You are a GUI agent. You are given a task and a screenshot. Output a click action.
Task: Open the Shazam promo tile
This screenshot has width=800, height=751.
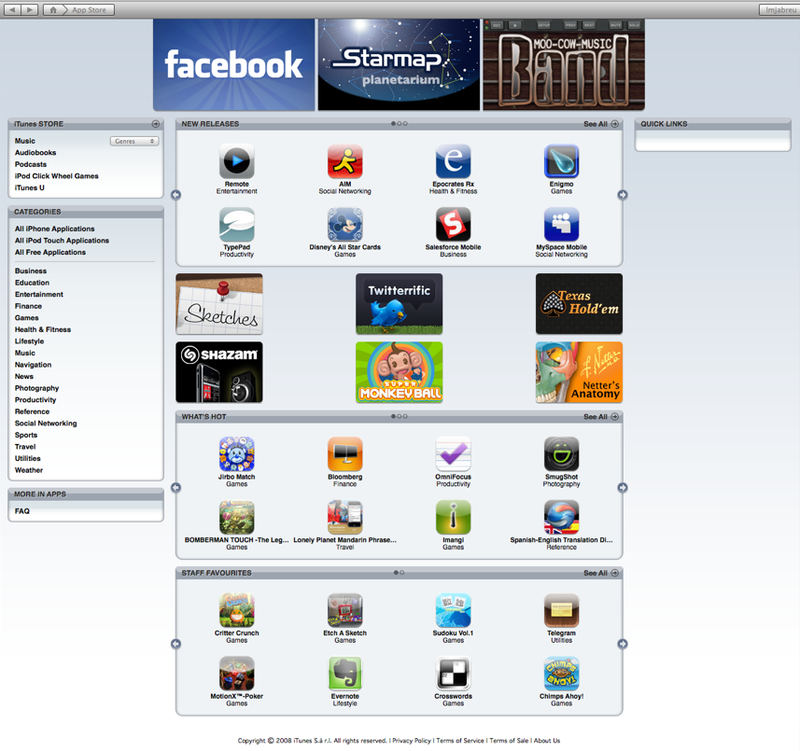219,372
